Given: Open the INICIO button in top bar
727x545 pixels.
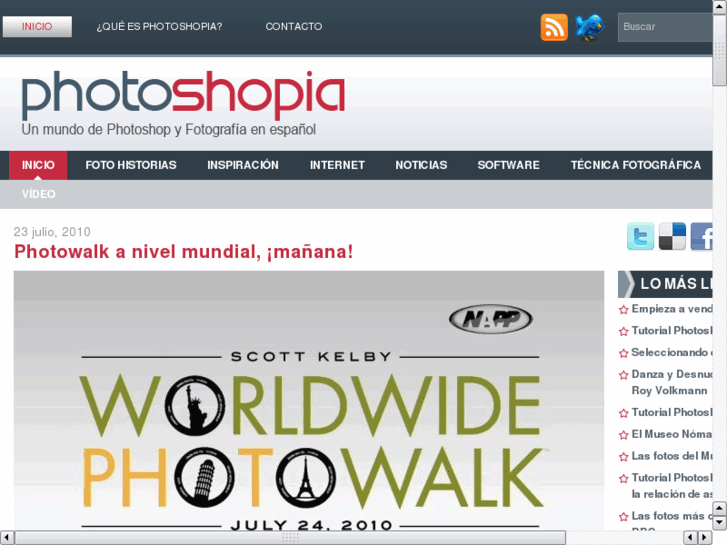Looking at the screenshot, I should tap(37, 26).
